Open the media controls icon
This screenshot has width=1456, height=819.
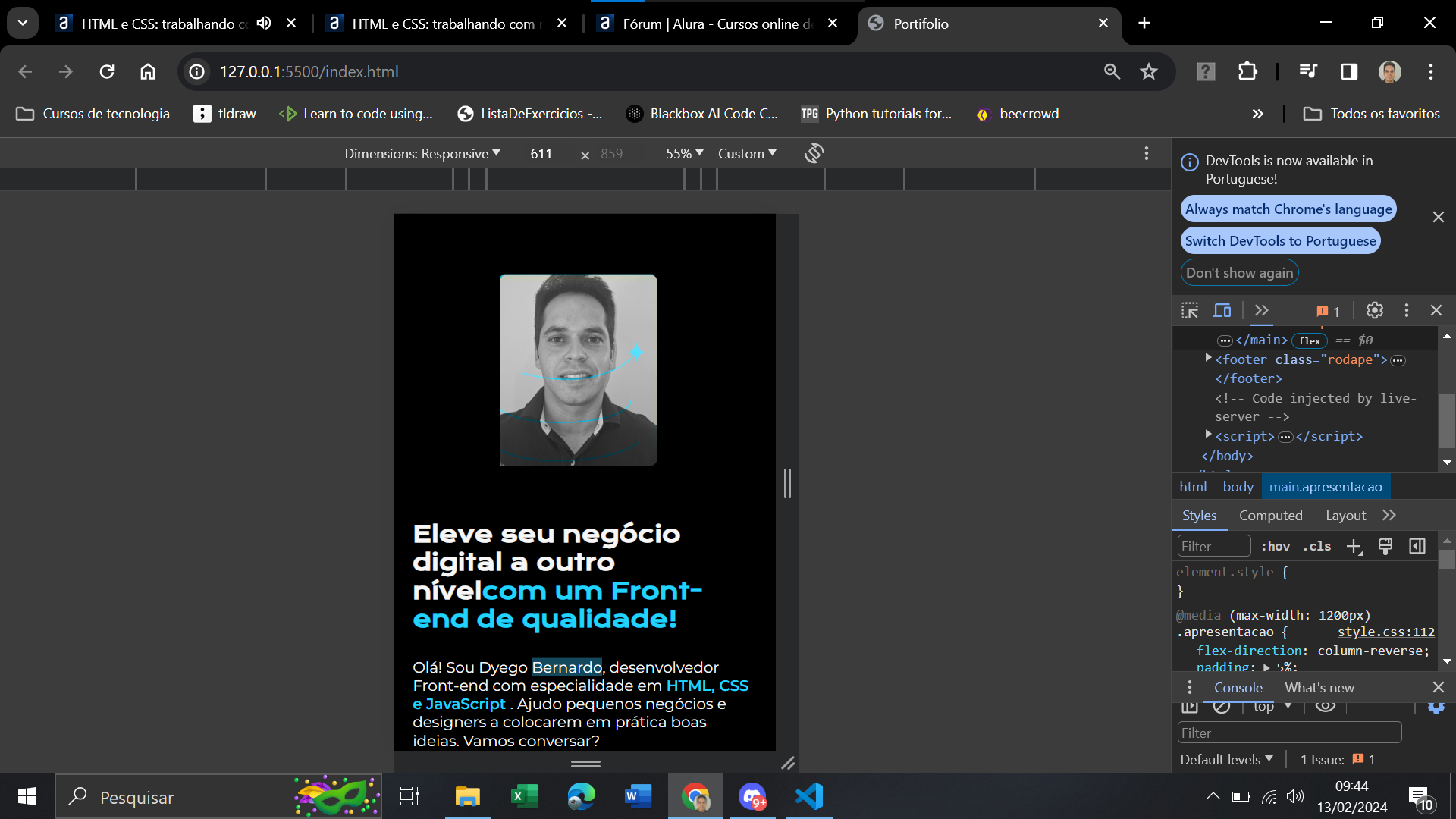coord(1308,72)
